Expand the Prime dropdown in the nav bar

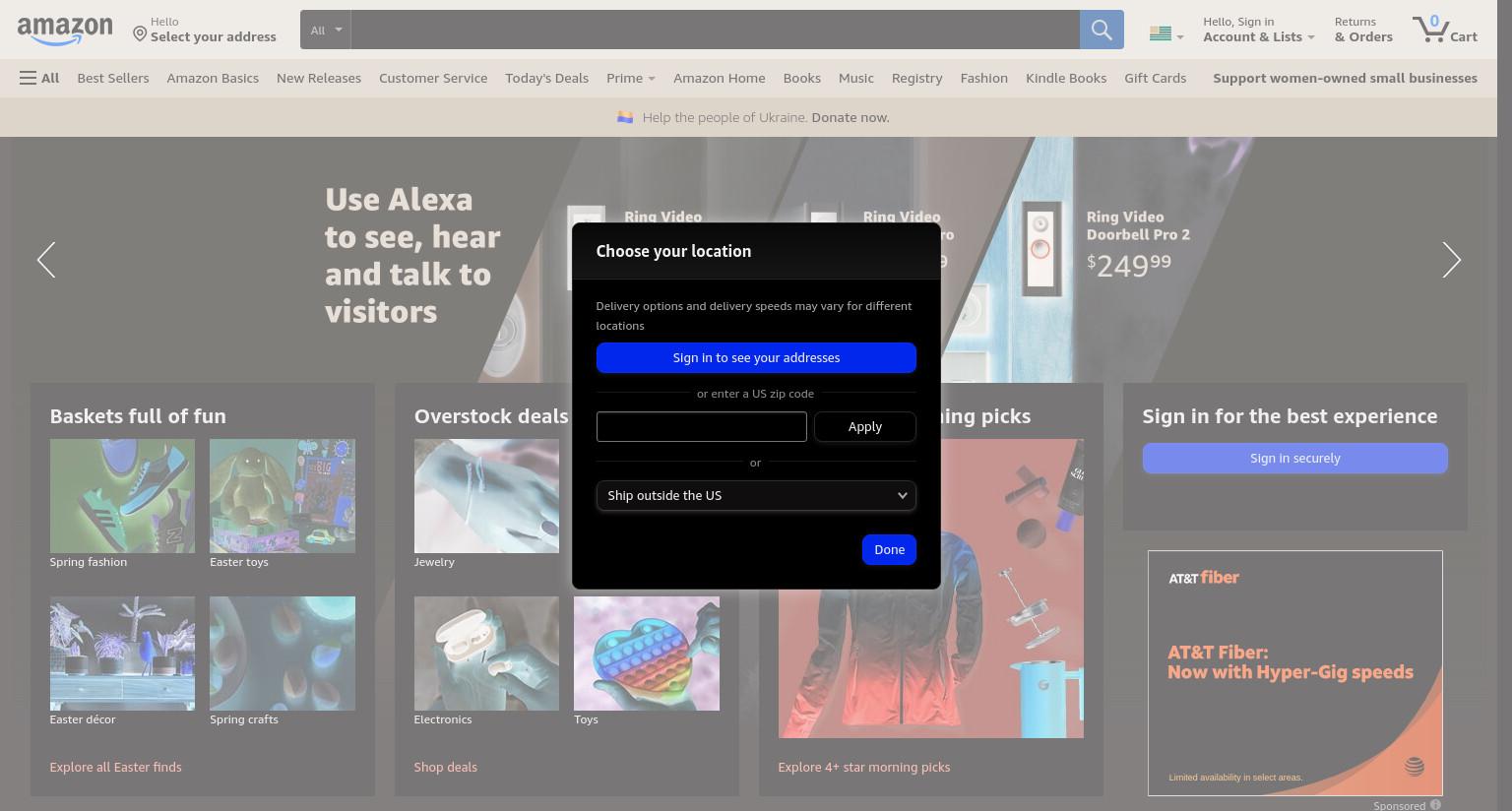631,78
